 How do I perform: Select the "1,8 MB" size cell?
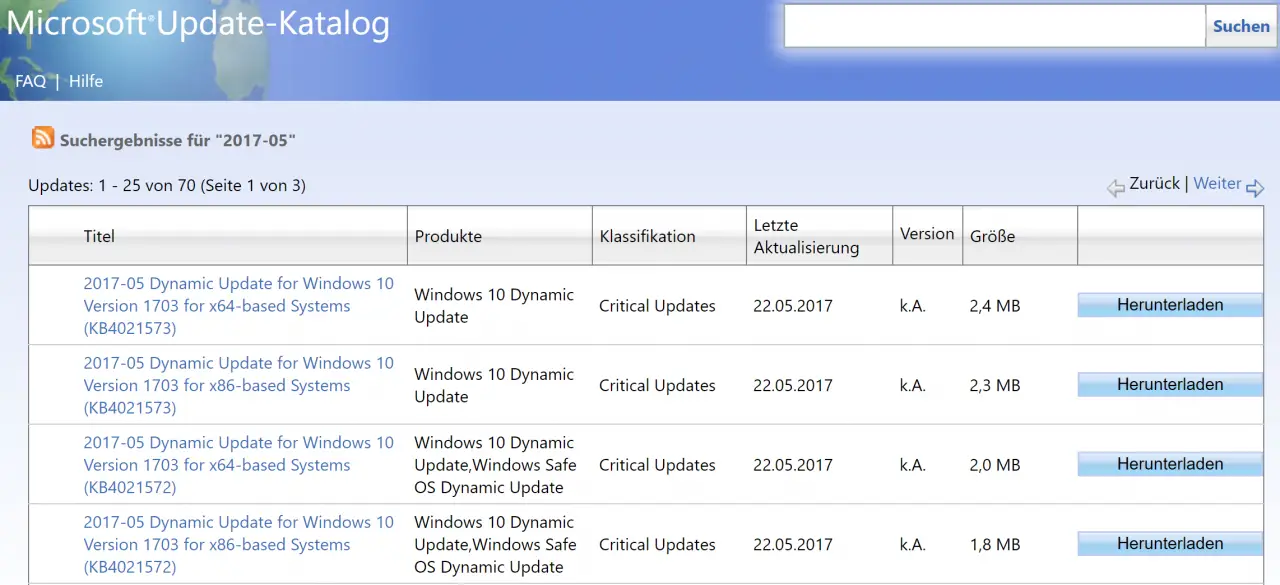click(995, 545)
